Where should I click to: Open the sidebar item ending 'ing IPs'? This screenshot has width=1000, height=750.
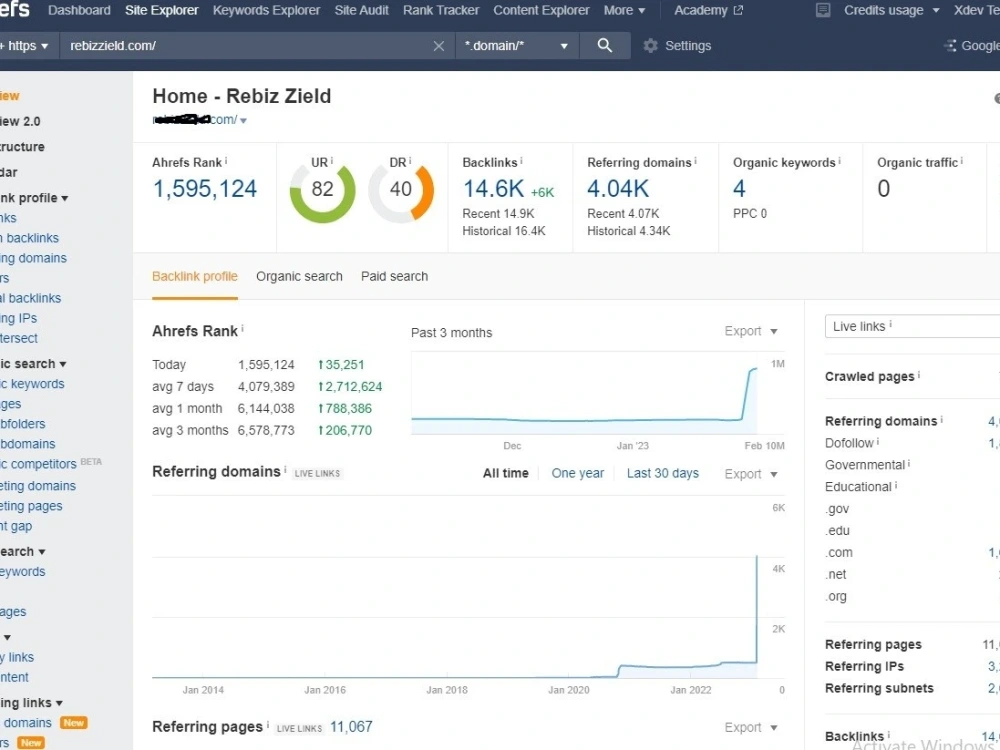tap(18, 318)
